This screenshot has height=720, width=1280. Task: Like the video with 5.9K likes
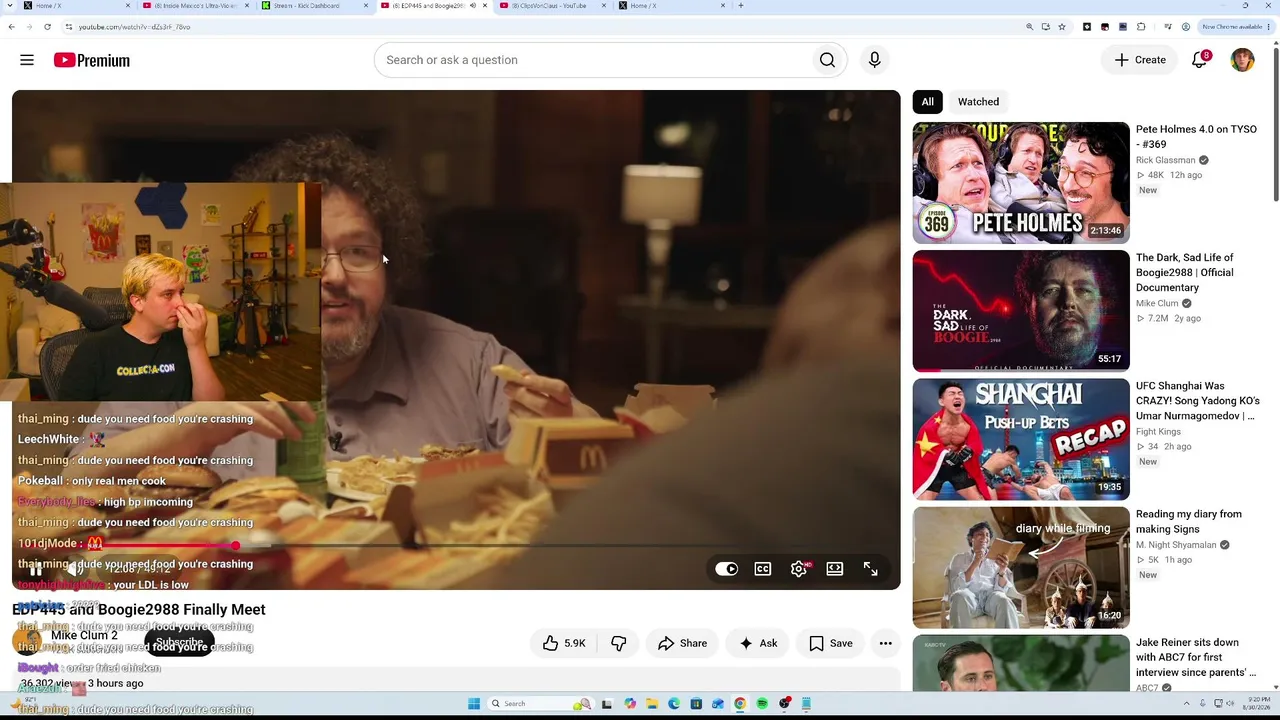pos(564,643)
